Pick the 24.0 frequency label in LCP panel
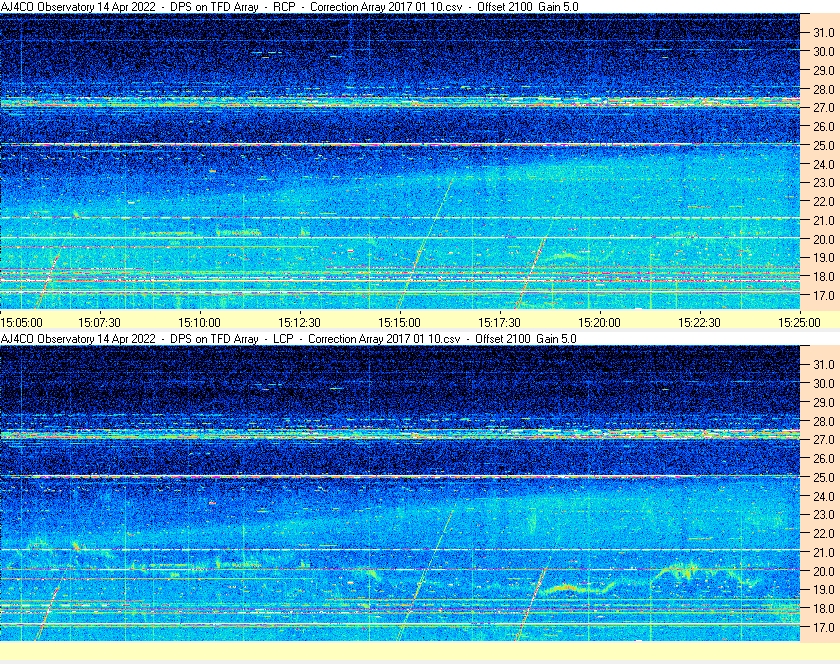The image size is (840, 664). [x=824, y=496]
